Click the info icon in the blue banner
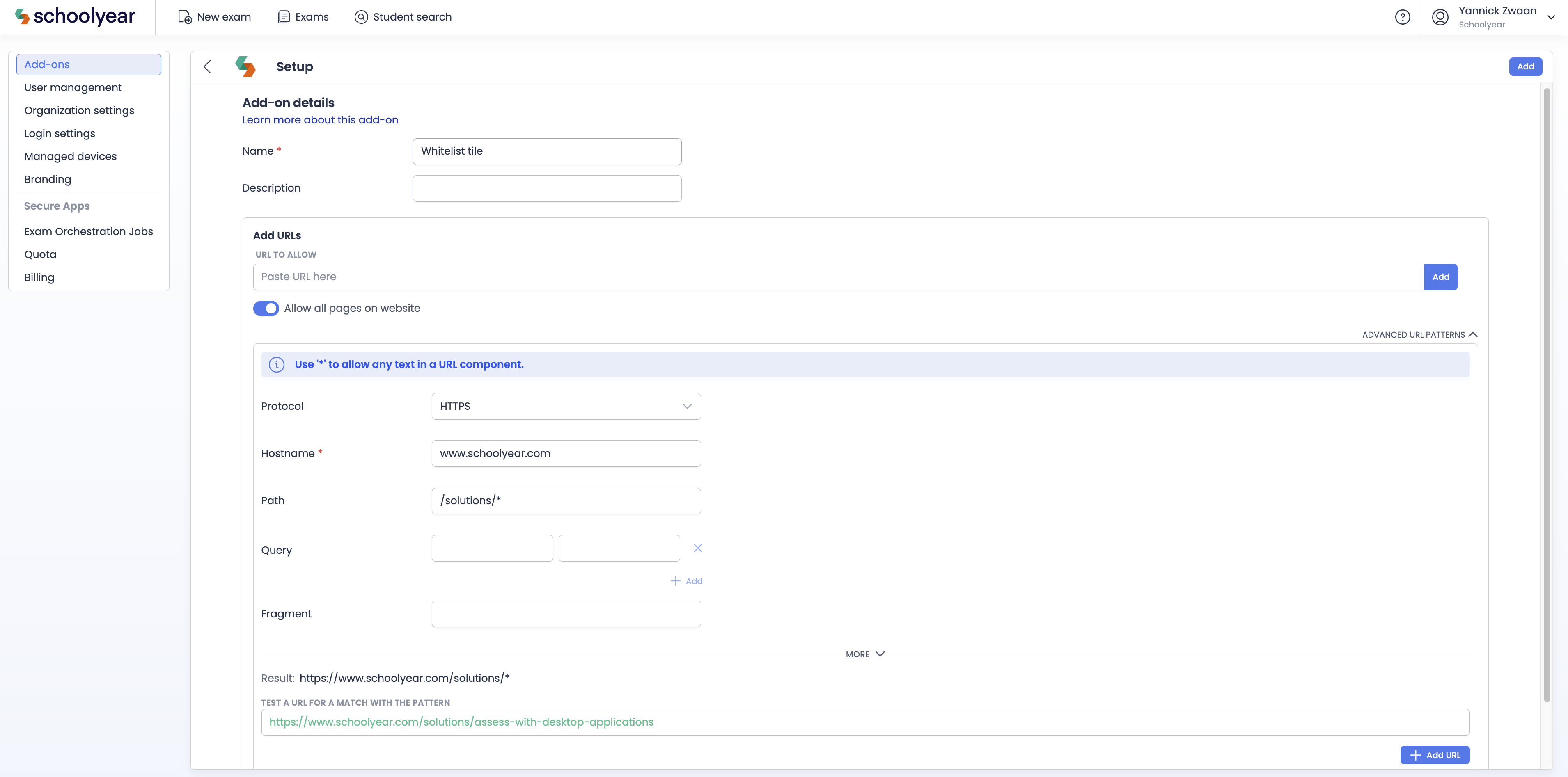This screenshot has height=777, width=1568. pos(276,364)
